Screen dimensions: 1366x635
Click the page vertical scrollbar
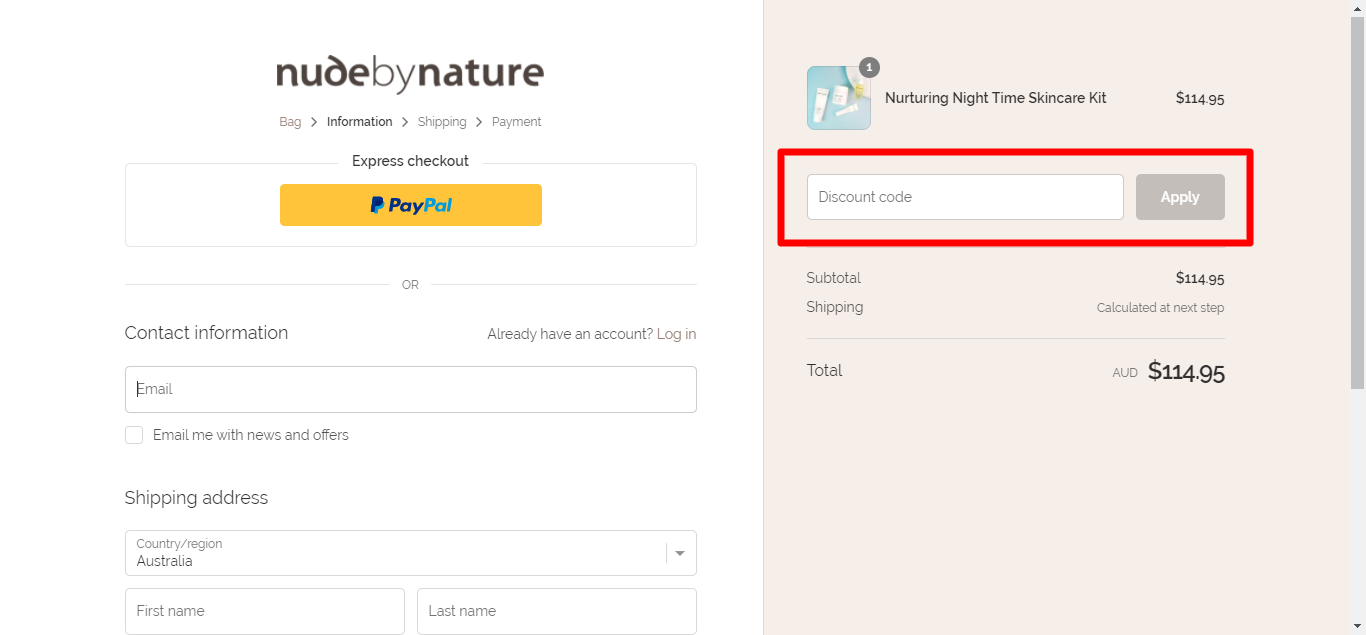click(1358, 200)
